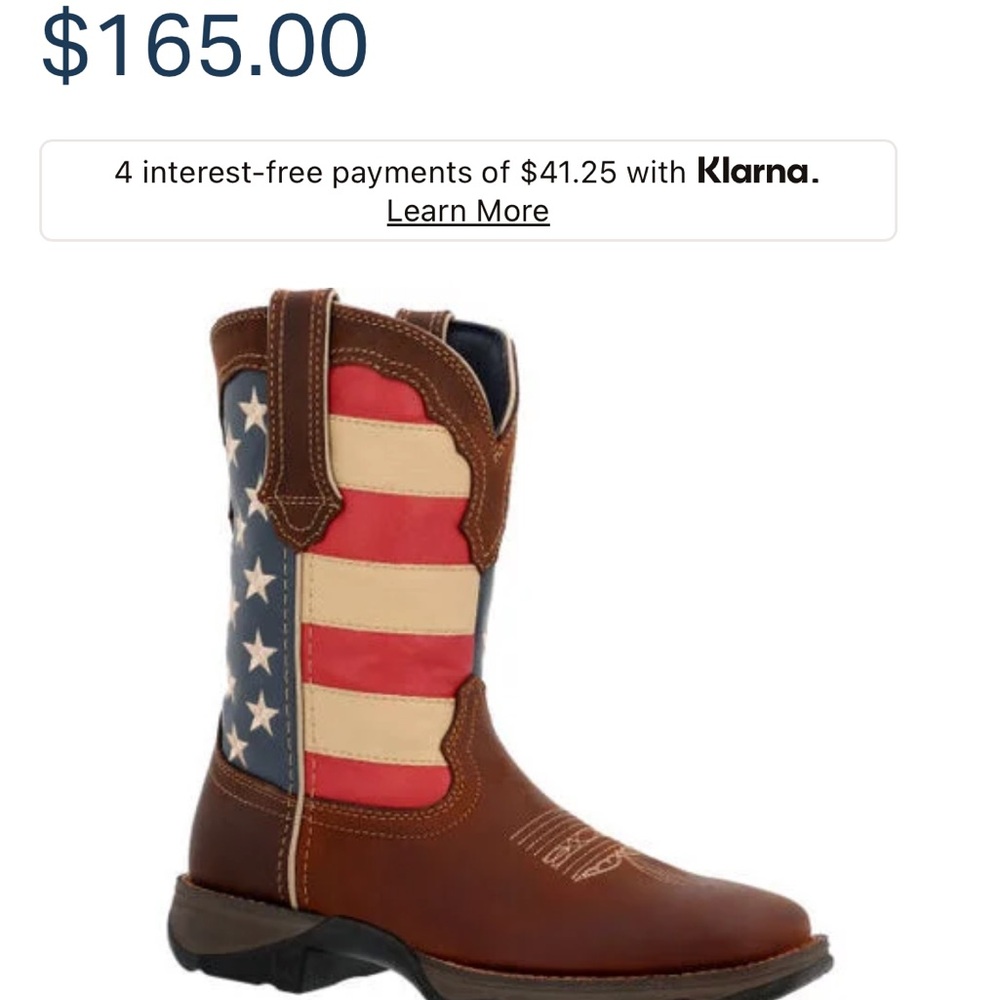Open the Learn More link for Klarna payments
This screenshot has height=1000, width=1000.
pos(466,210)
